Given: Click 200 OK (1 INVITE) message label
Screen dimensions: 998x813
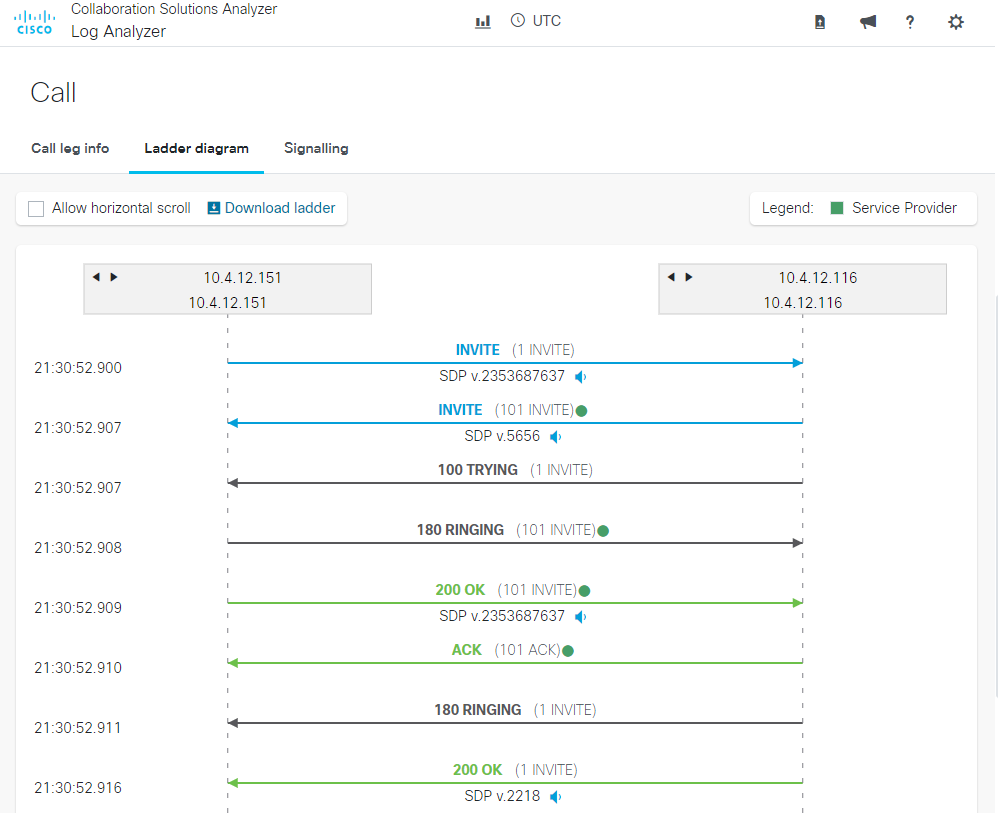Looking at the screenshot, I should [515, 770].
